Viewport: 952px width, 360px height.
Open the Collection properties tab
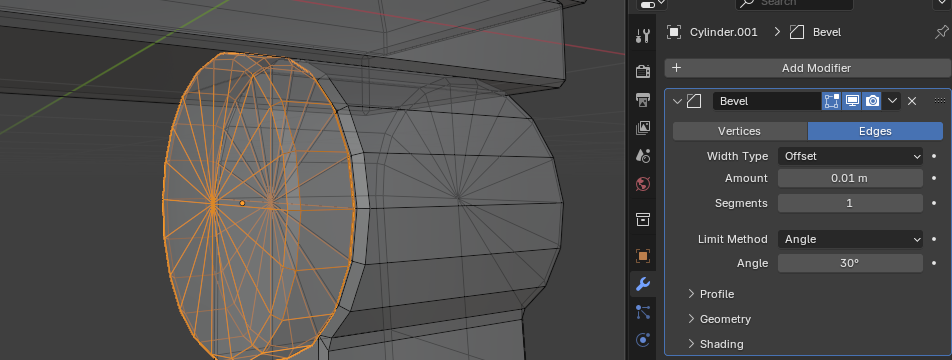click(x=643, y=219)
